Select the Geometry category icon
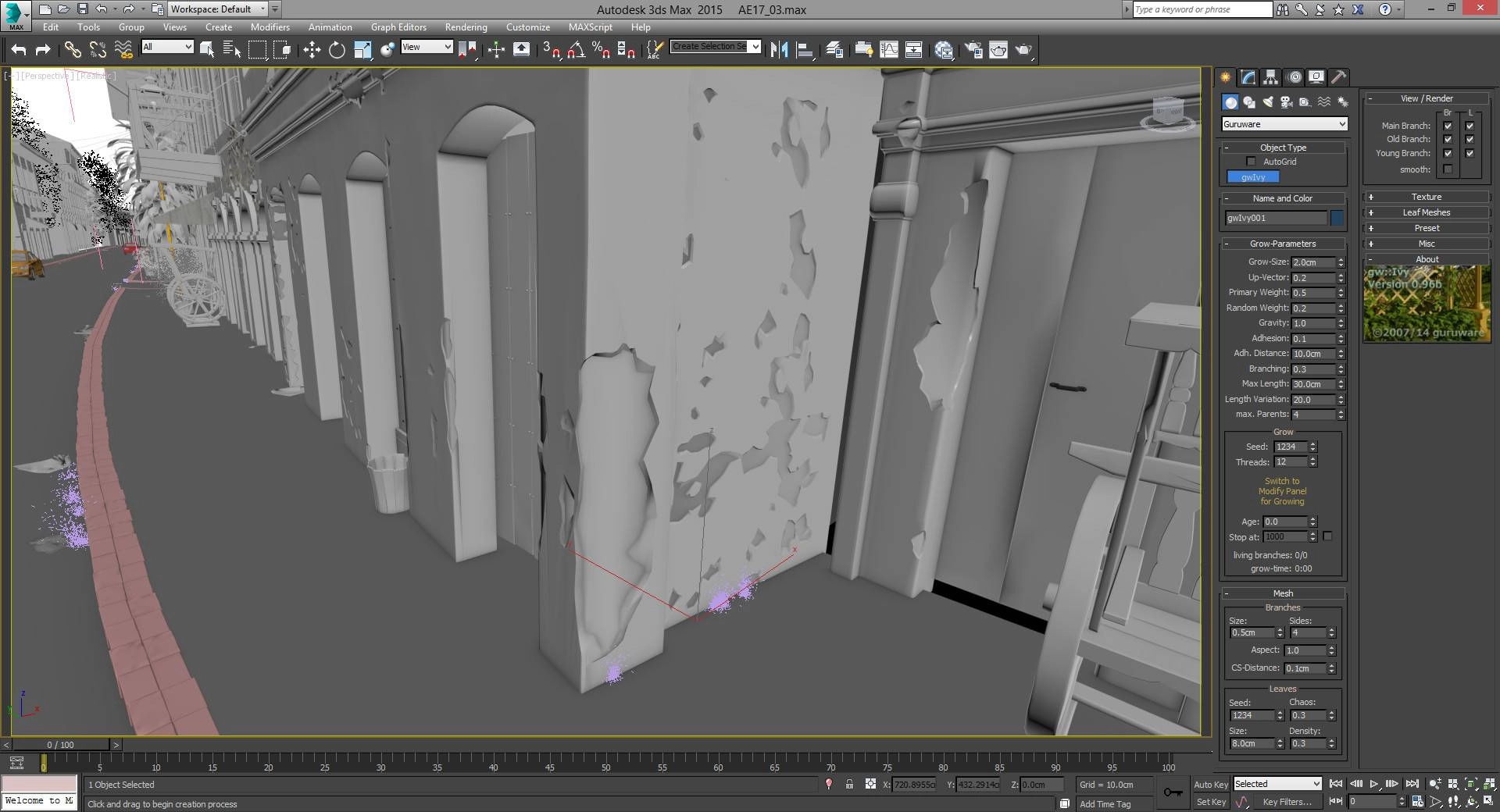 tap(1230, 102)
